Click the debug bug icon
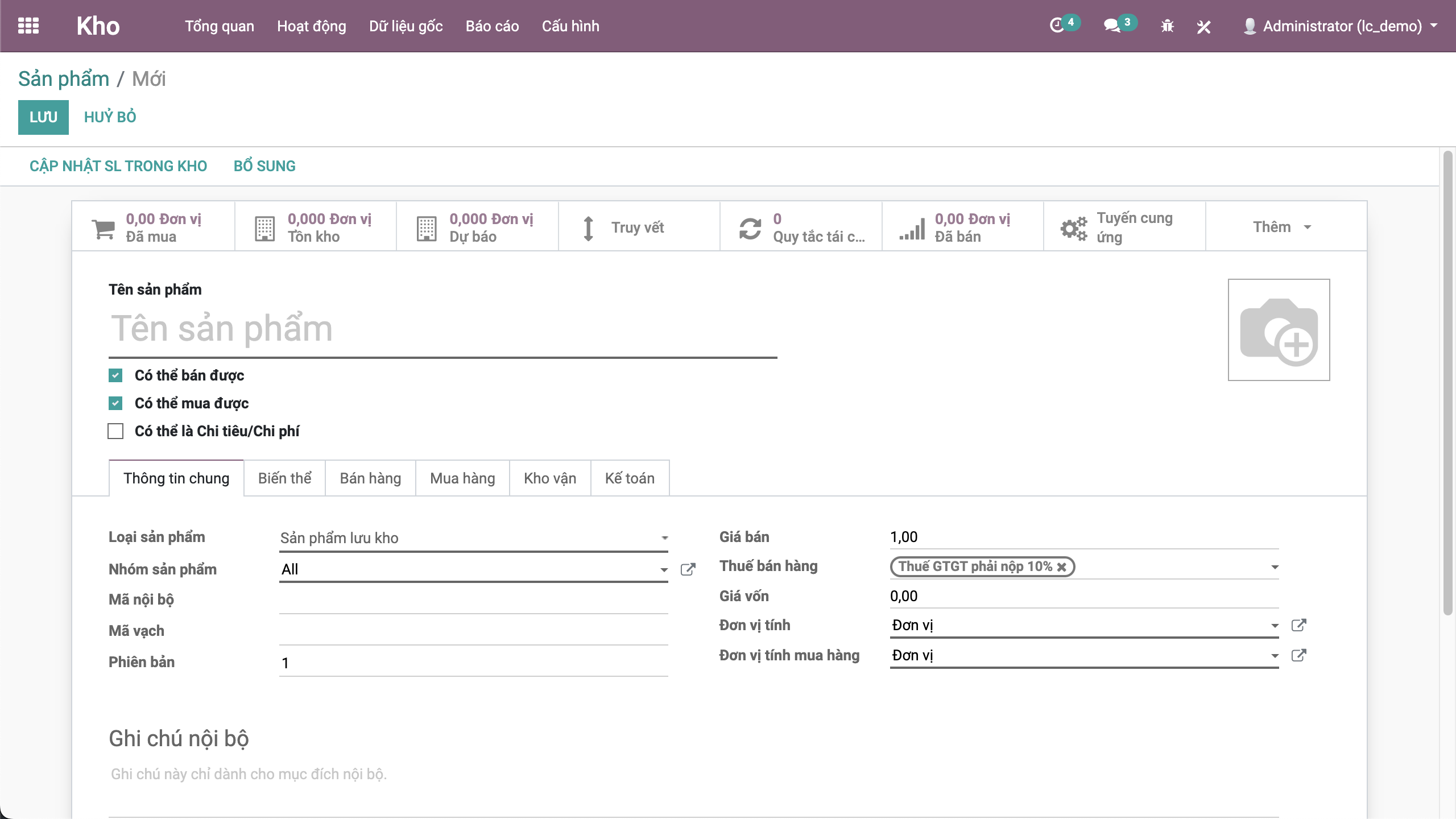1456x819 pixels. pos(1167,26)
